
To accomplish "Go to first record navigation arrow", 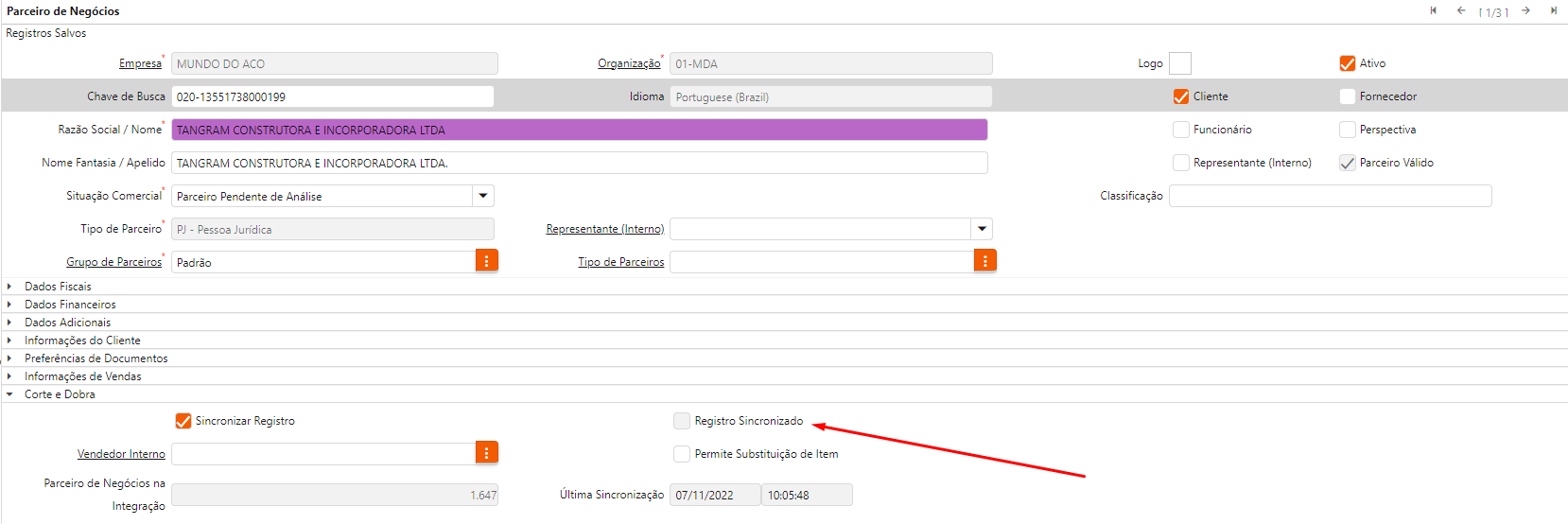I will point(1434,10).
